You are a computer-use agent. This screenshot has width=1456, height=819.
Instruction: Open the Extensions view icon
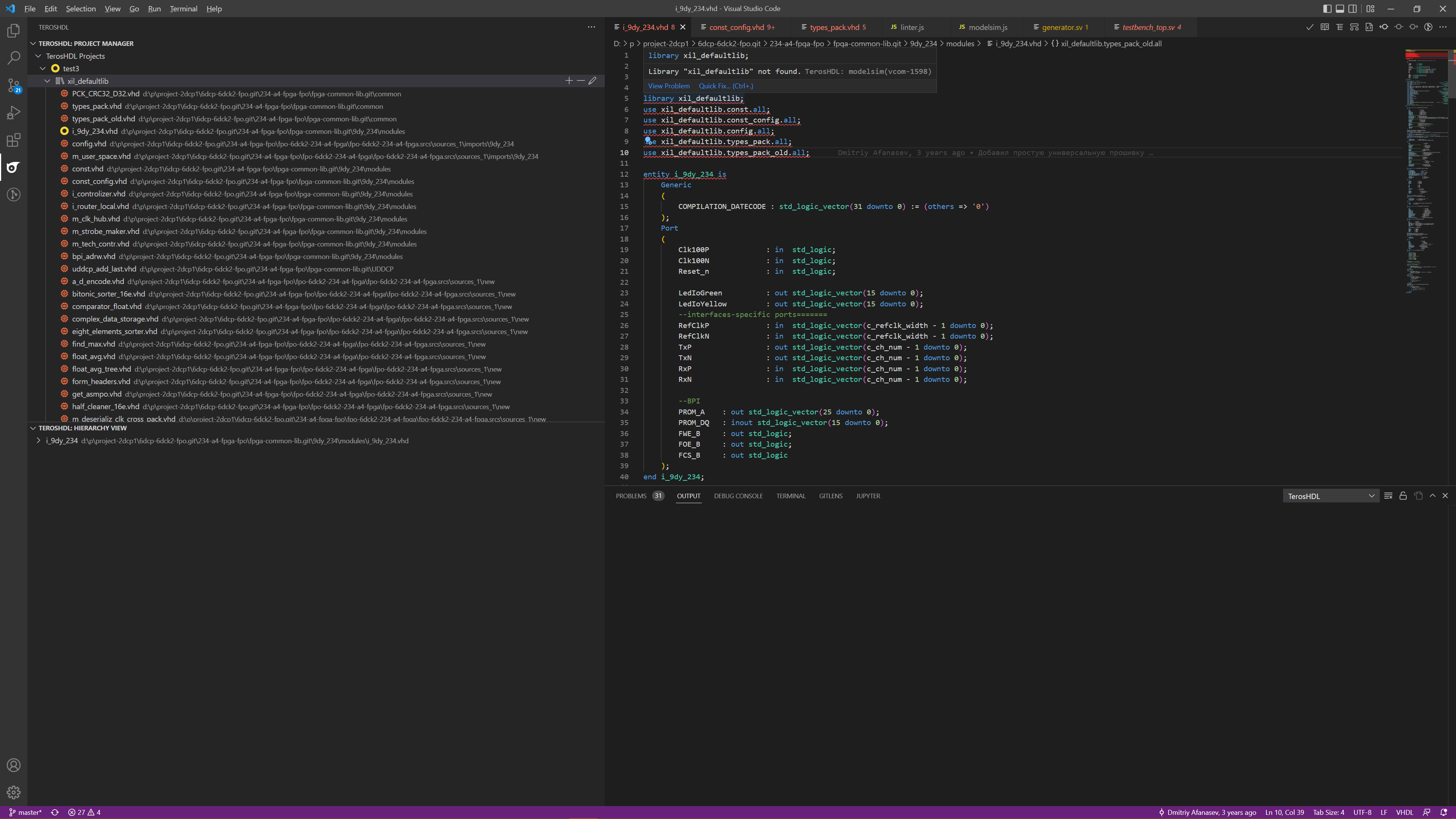14,141
